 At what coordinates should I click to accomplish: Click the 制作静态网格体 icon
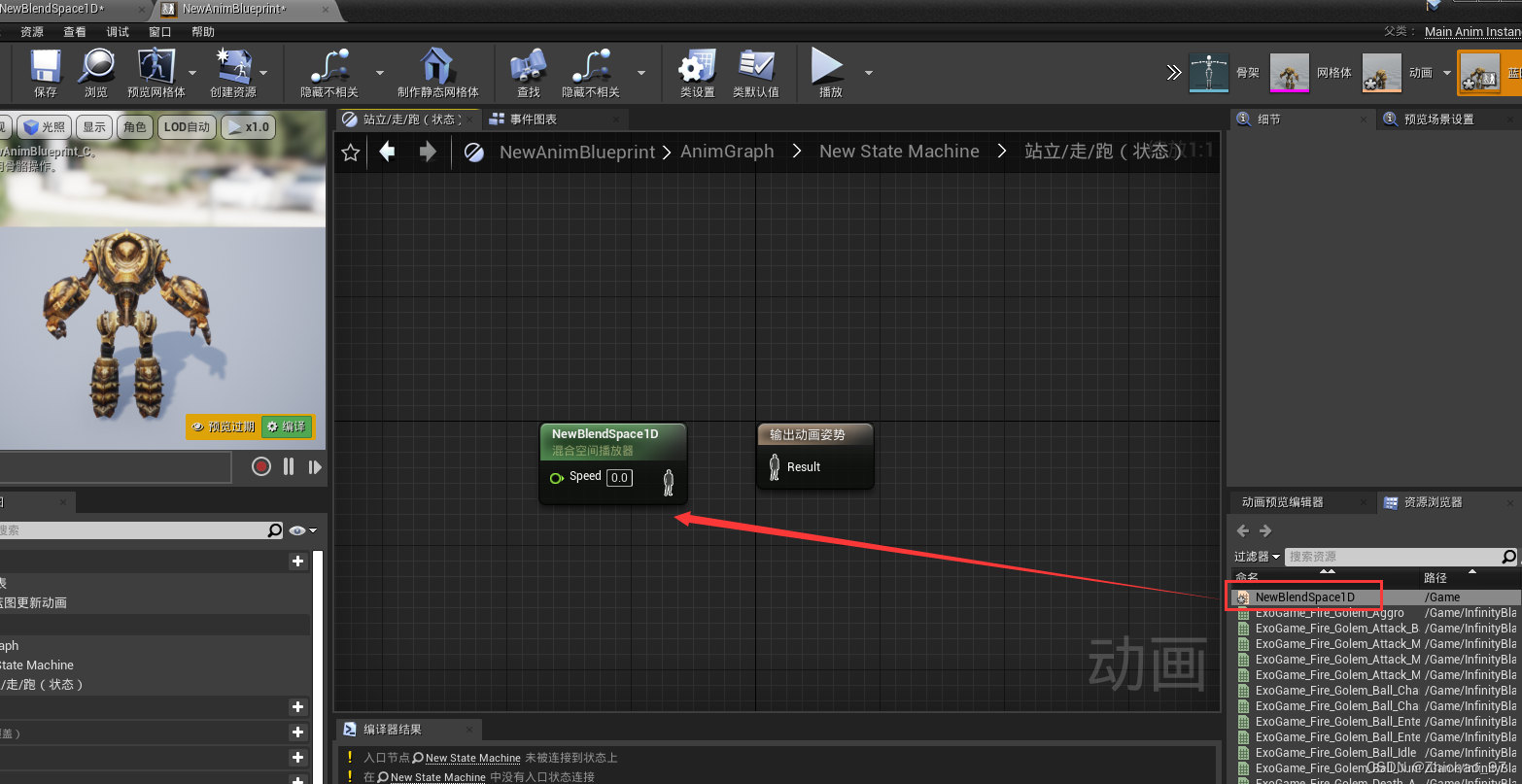[x=437, y=66]
